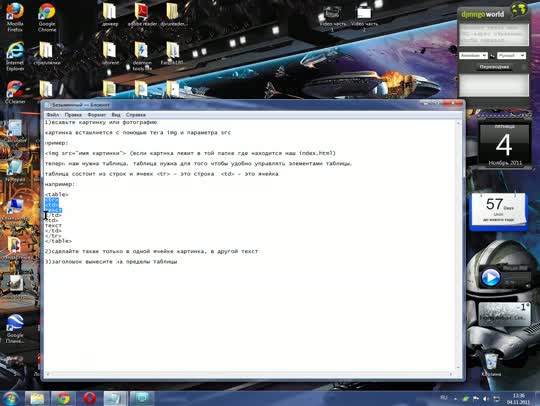
Task: Click the Action Center flag tray icon
Action: pos(476,399)
